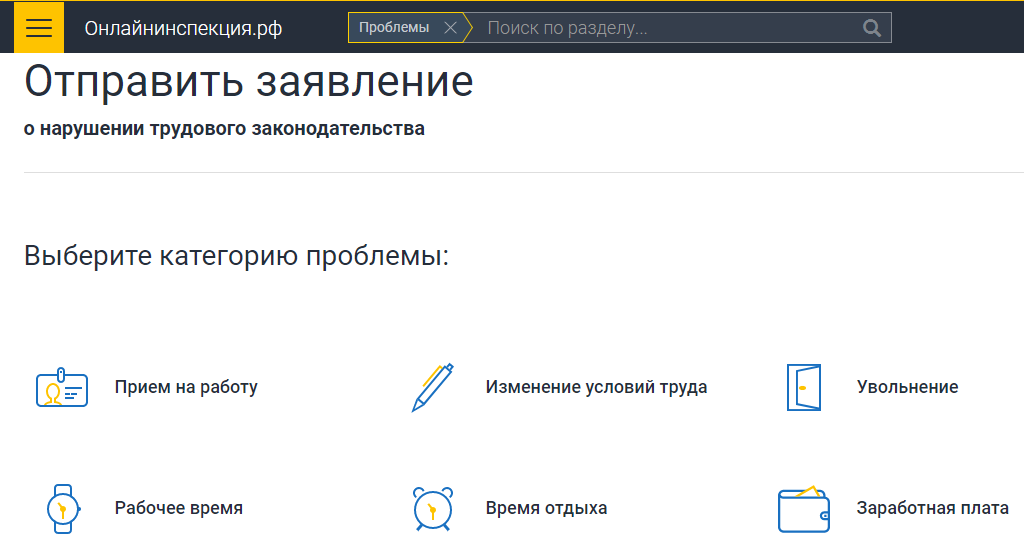Viewport: 1024px width, 547px height.
Task: Open the Заработная плата category
Action: pyautogui.click(x=932, y=508)
